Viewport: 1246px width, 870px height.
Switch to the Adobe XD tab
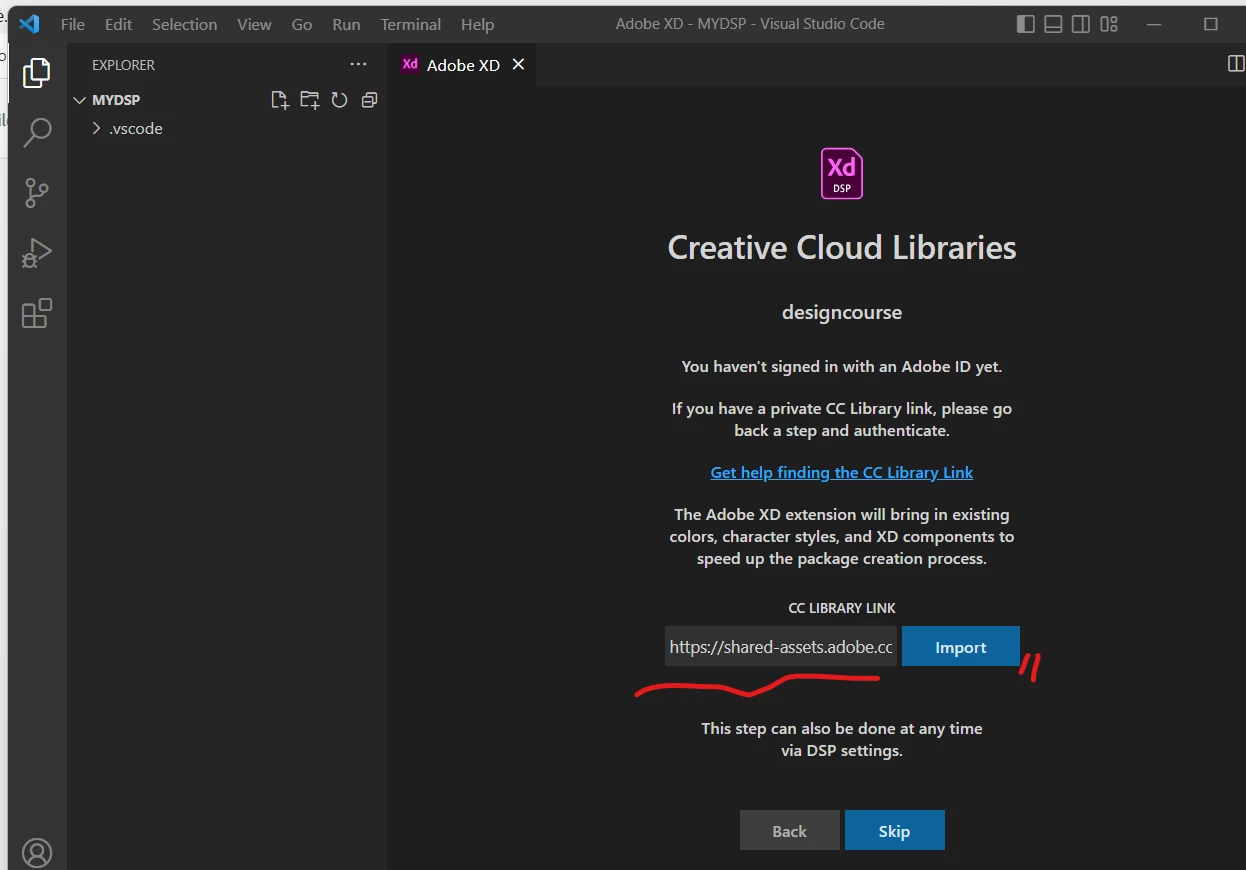click(463, 65)
